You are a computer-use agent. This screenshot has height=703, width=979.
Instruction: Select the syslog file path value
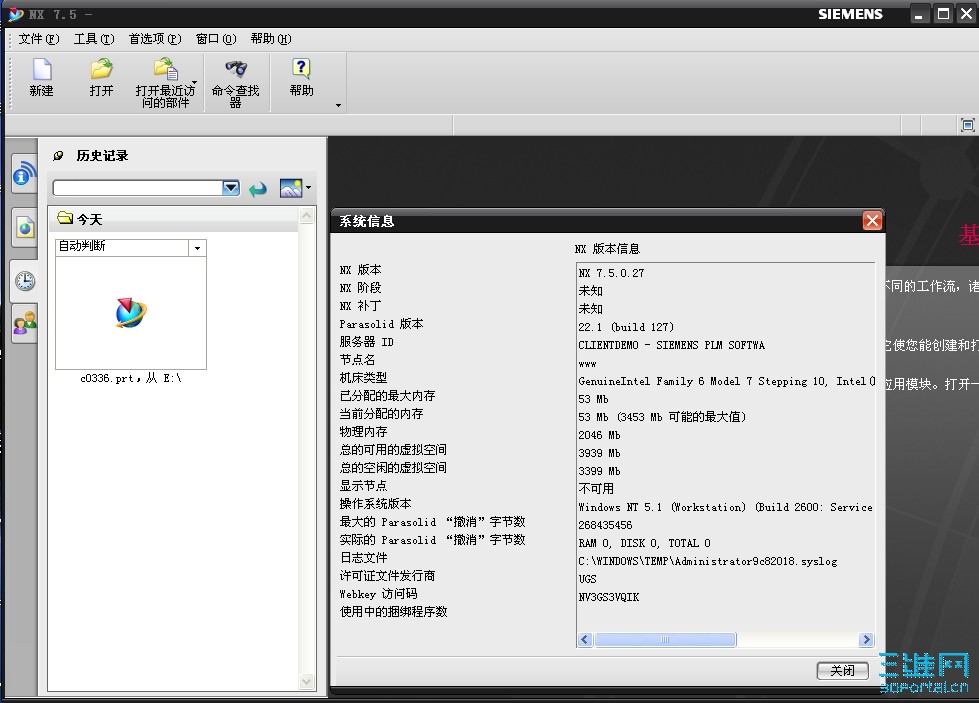pos(707,561)
